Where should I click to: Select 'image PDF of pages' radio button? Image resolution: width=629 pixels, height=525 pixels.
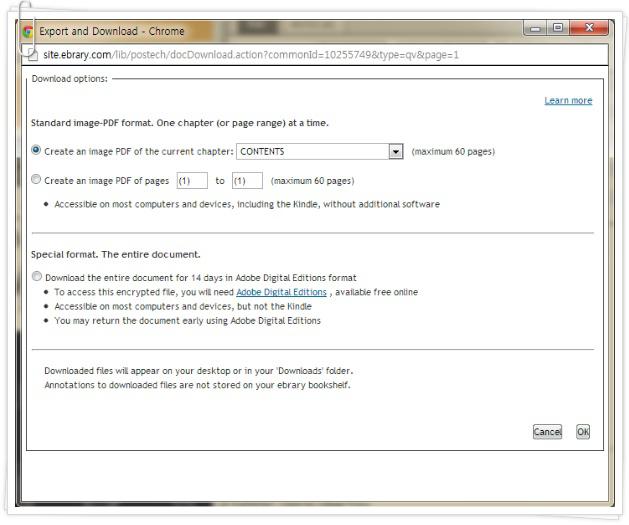point(36,179)
